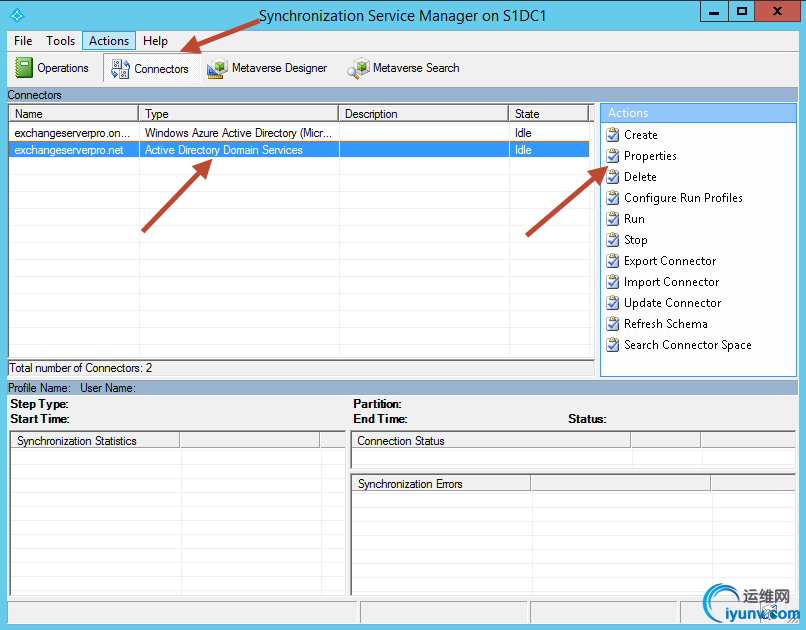The image size is (806, 630).
Task: Click the icon beside Update Connector
Action: pyautogui.click(x=613, y=303)
